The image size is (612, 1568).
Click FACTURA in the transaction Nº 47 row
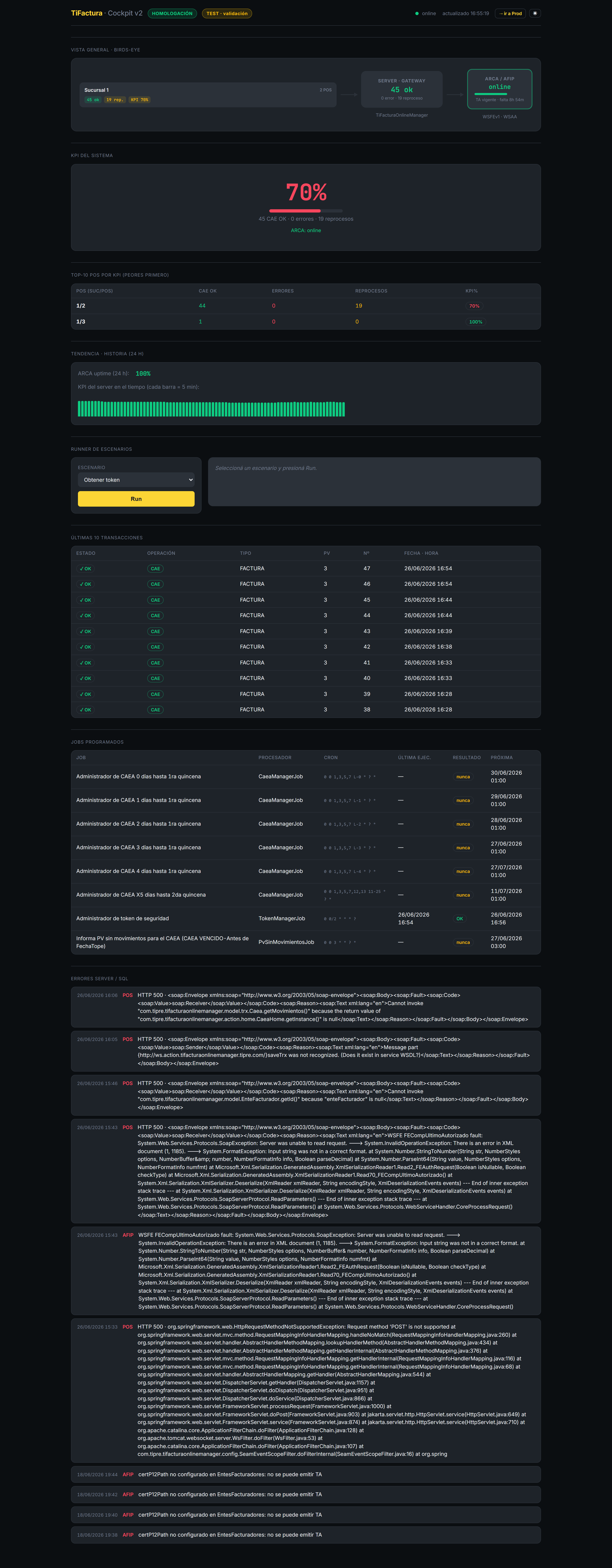[x=252, y=568]
